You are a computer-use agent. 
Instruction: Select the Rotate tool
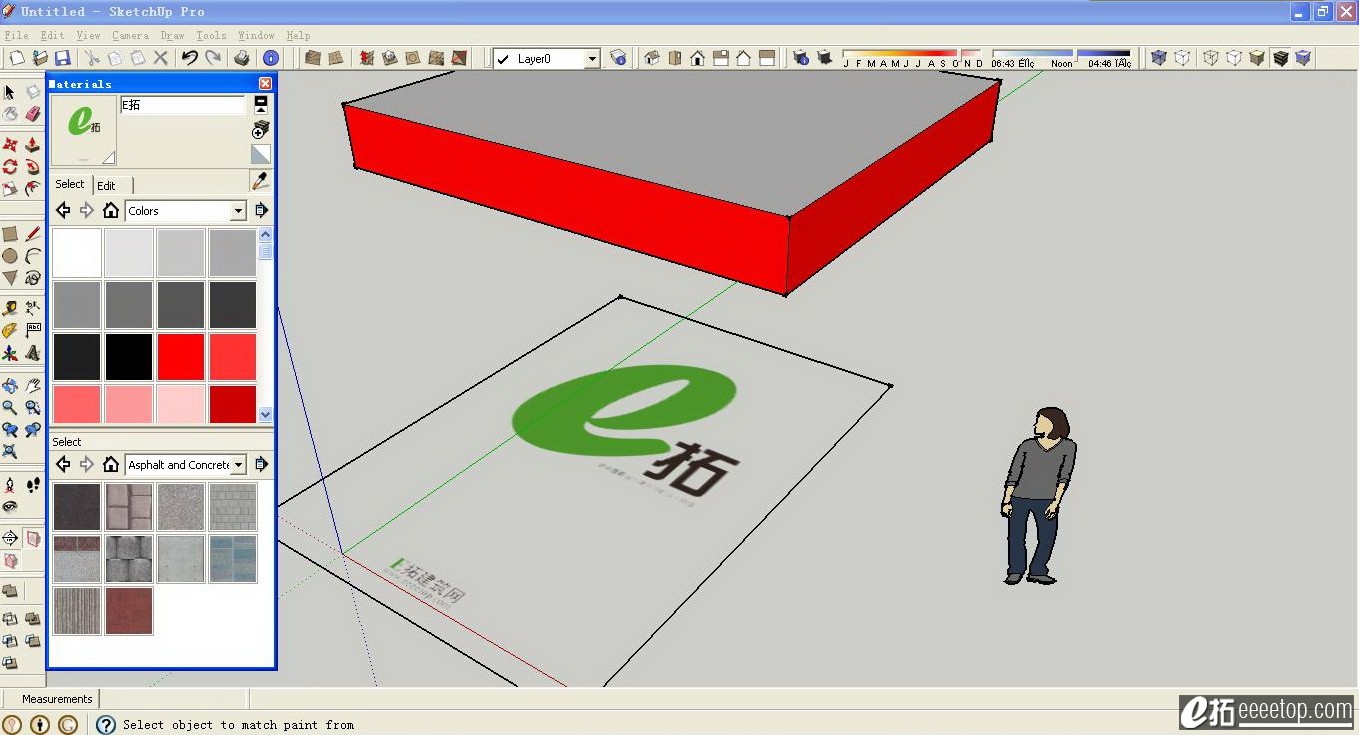(10, 167)
